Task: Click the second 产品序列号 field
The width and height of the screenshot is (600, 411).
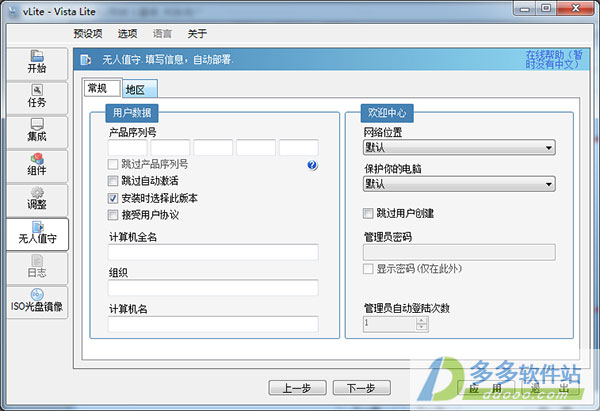Action: tap(170, 147)
